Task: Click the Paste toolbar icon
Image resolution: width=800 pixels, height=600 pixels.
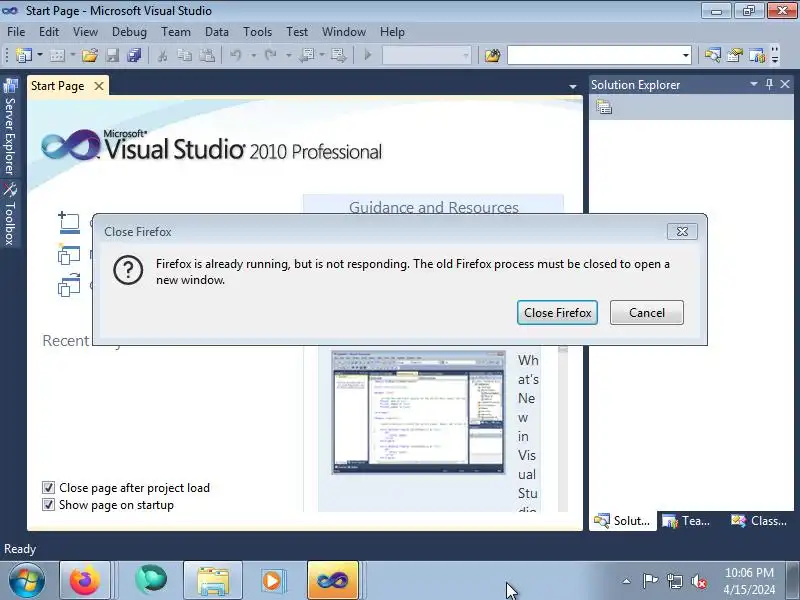Action: 207,55
